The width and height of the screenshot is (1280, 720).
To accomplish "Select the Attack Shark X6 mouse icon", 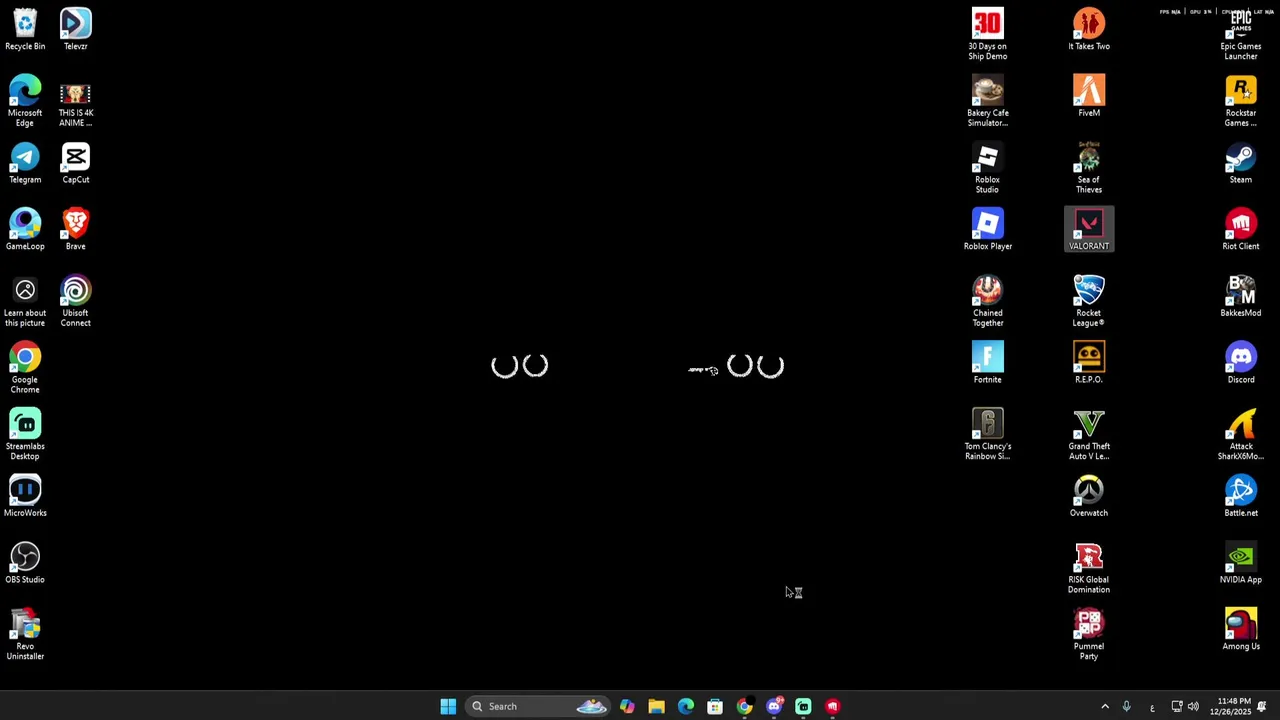I will pyautogui.click(x=1241, y=435).
